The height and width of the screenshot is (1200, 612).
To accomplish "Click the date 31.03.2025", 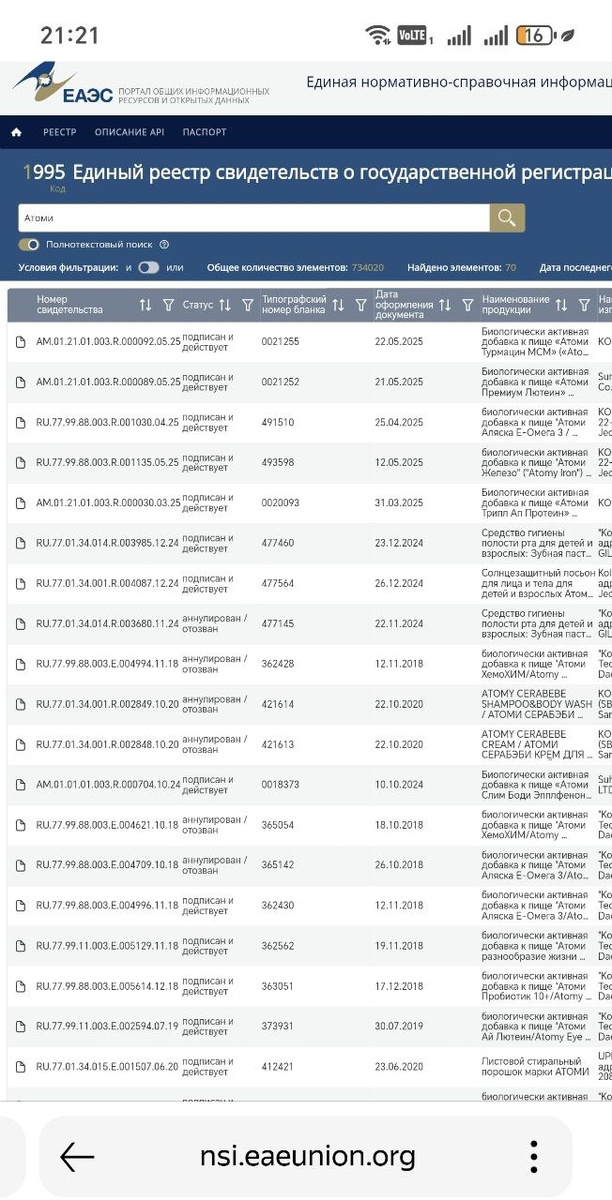I will tap(400, 503).
